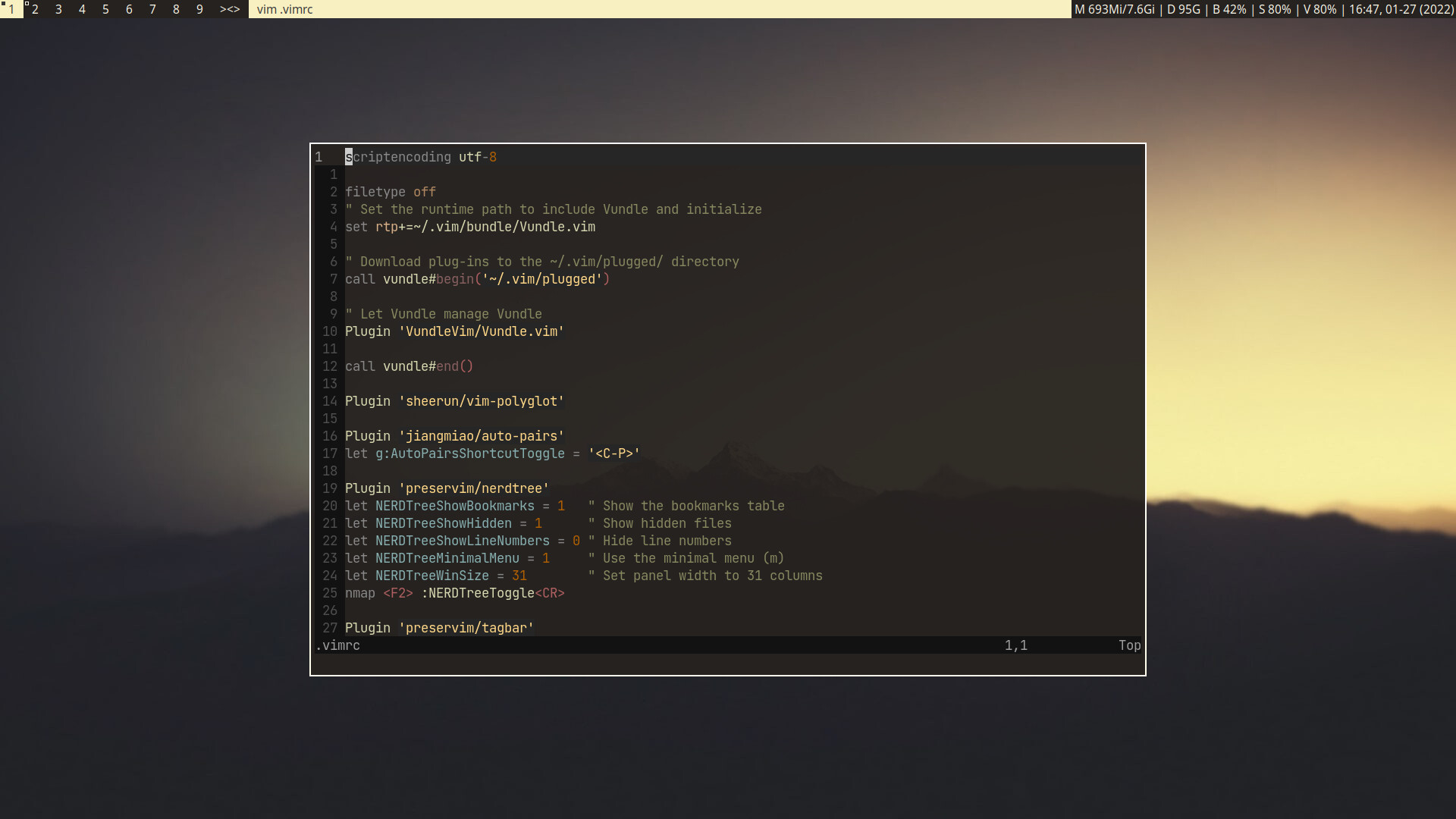Screen dimensions: 1456x819
Task: Click comment 'Use the minimal menu (m)'
Action: tap(694, 558)
